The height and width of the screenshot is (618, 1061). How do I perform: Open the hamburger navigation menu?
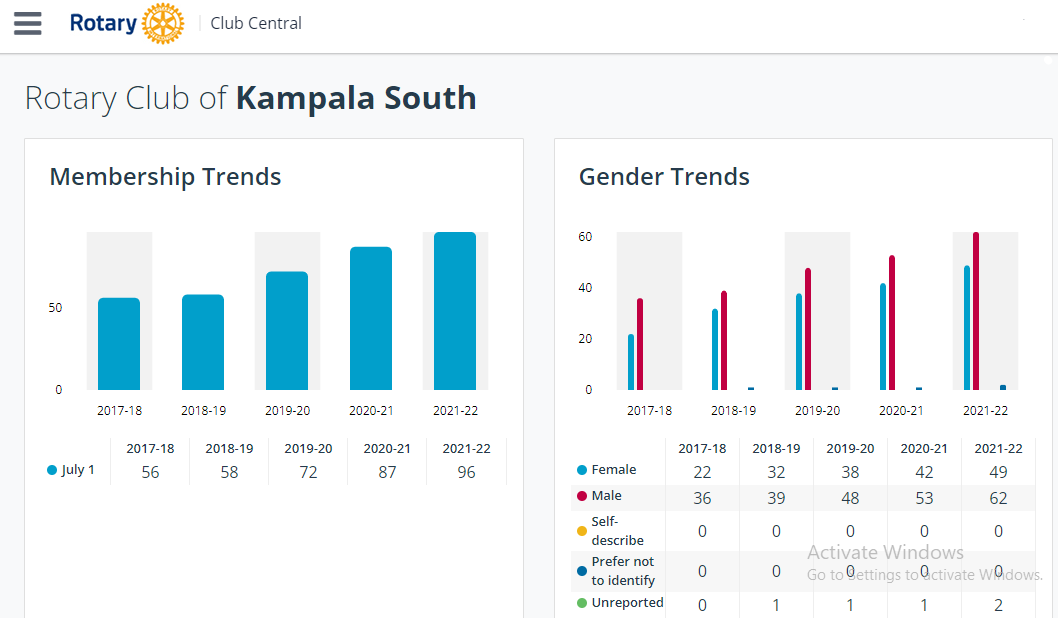28,23
